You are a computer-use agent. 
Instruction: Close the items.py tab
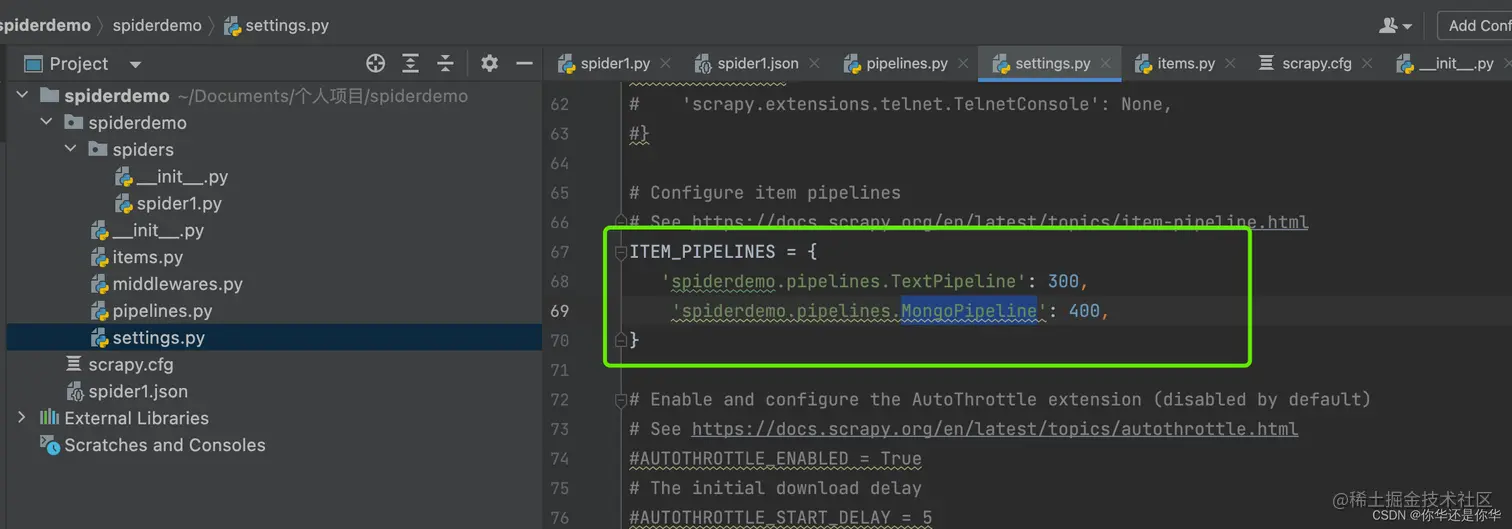[1230, 63]
